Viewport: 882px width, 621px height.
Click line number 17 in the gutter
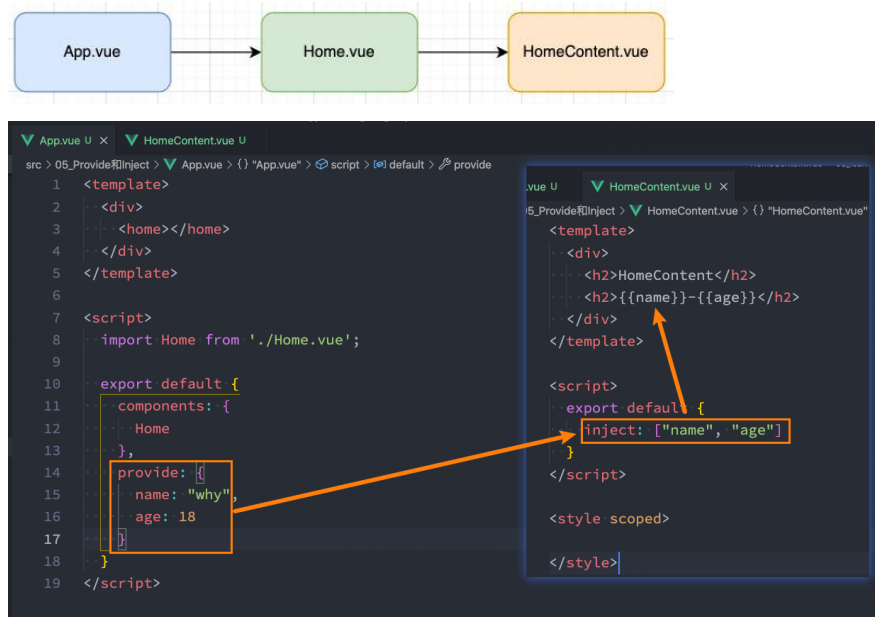click(x=52, y=539)
